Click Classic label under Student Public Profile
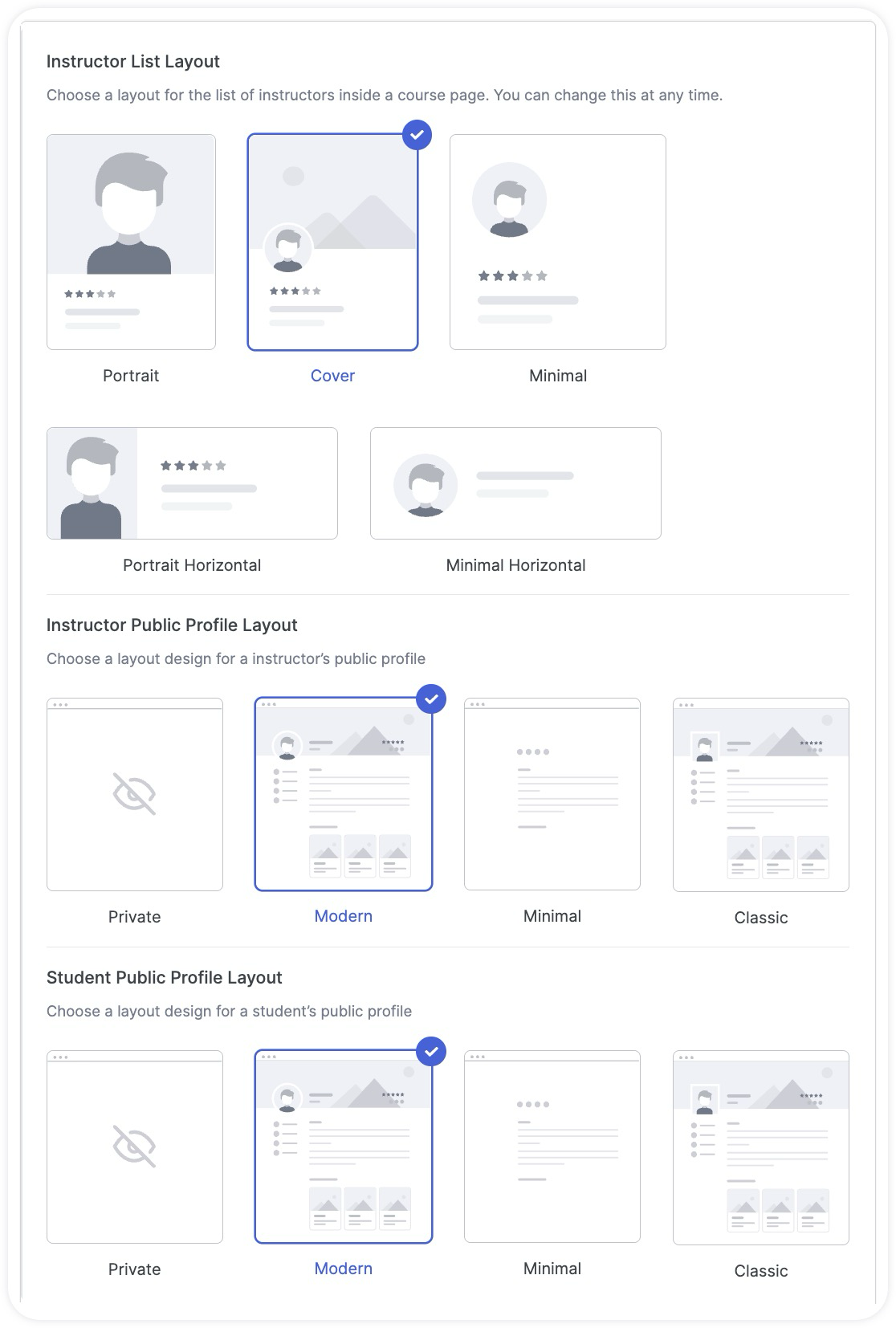896x1328 pixels. (761, 1271)
